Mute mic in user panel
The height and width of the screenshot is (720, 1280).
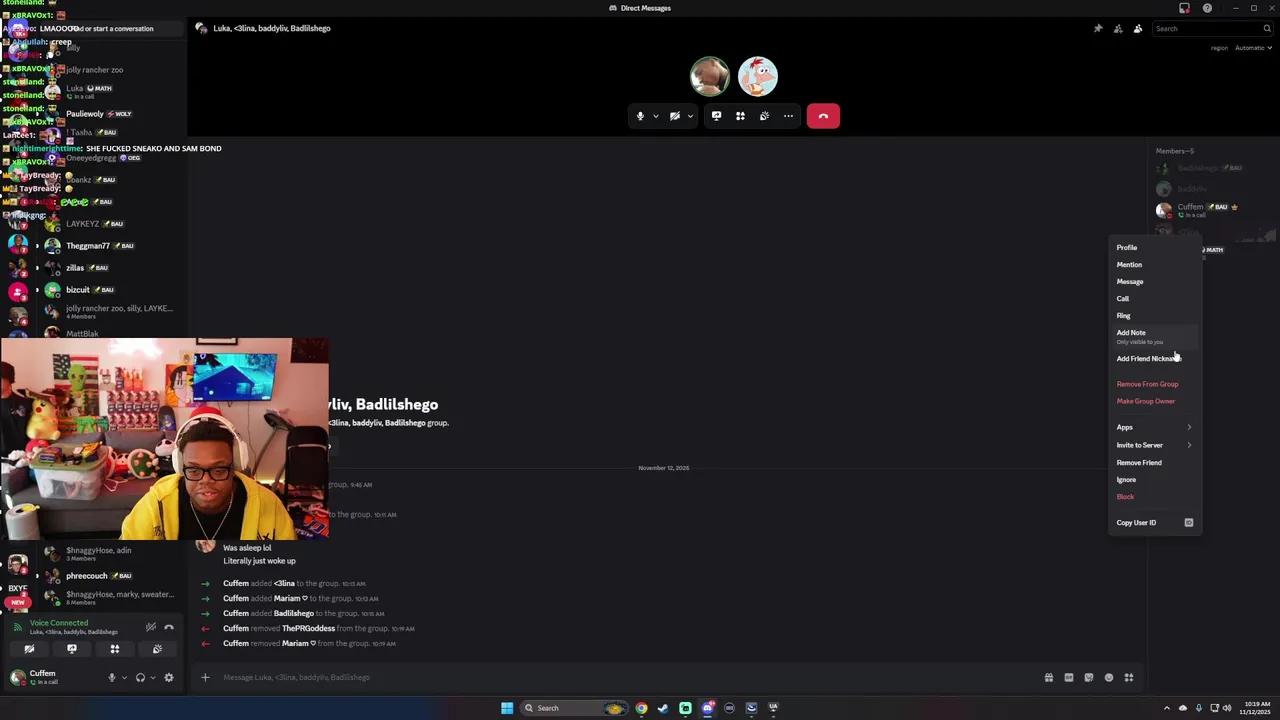click(112, 677)
